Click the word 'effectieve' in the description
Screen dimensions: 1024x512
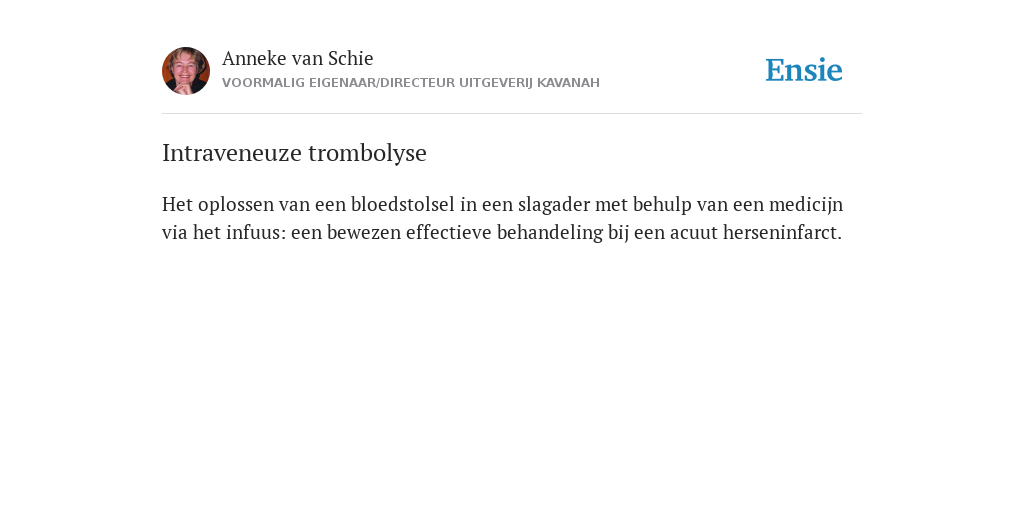tap(449, 232)
